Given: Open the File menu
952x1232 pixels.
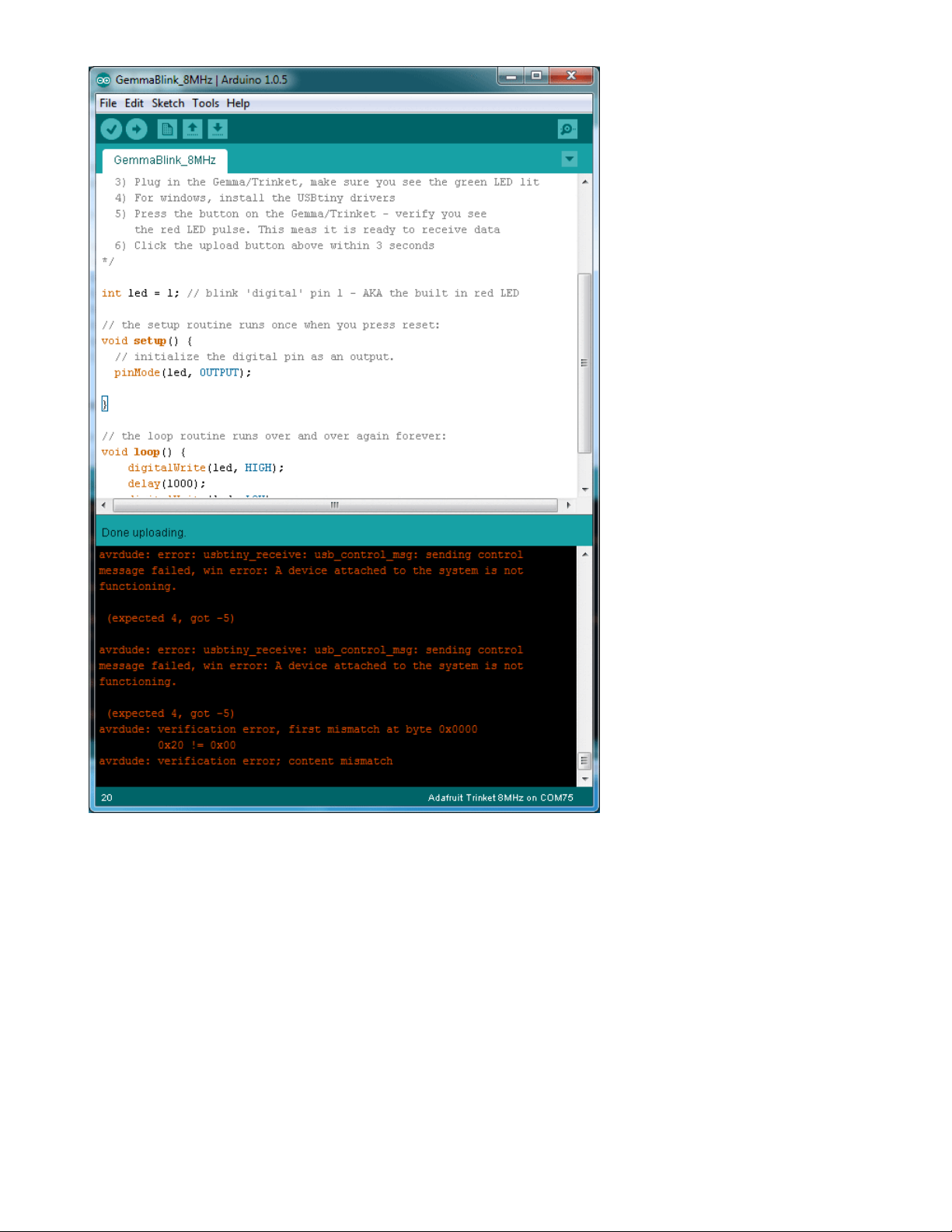Looking at the screenshot, I should coord(108,103).
